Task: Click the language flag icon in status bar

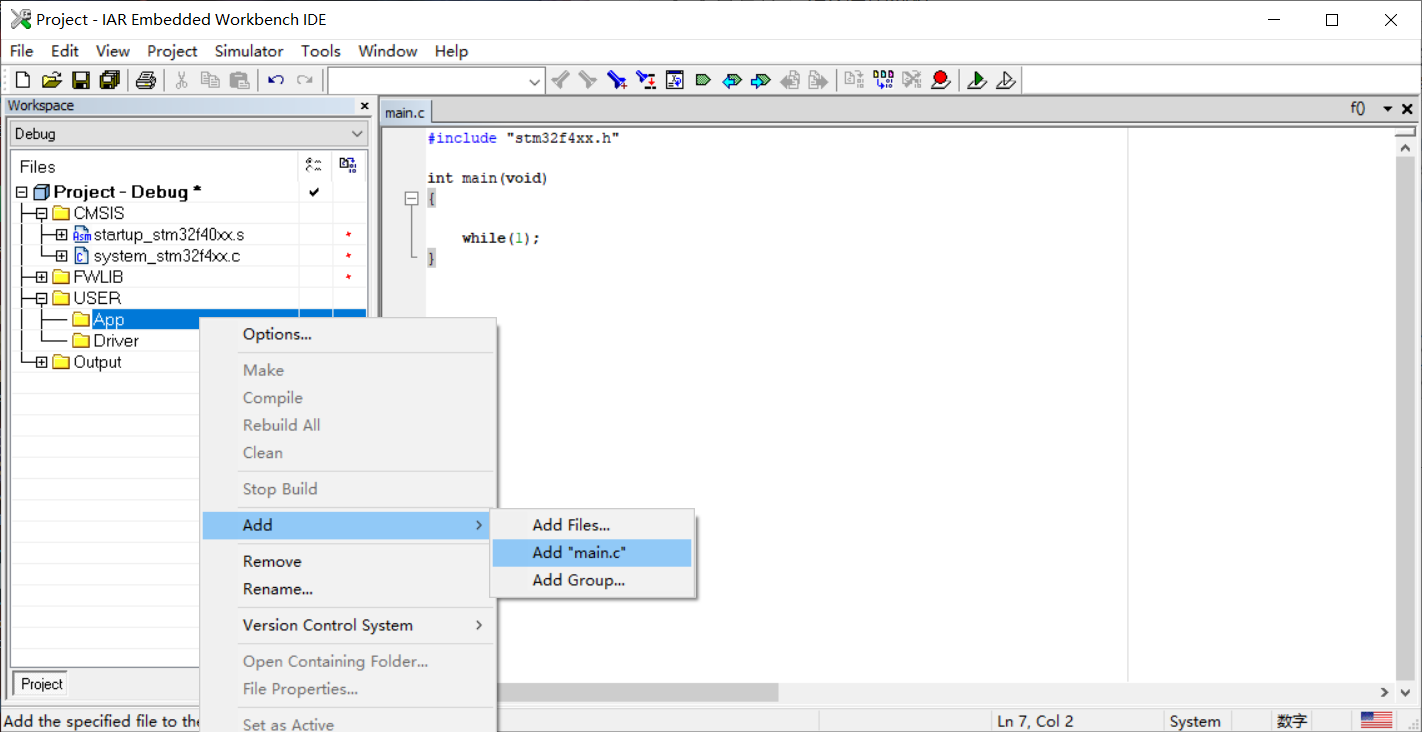Action: (x=1376, y=720)
